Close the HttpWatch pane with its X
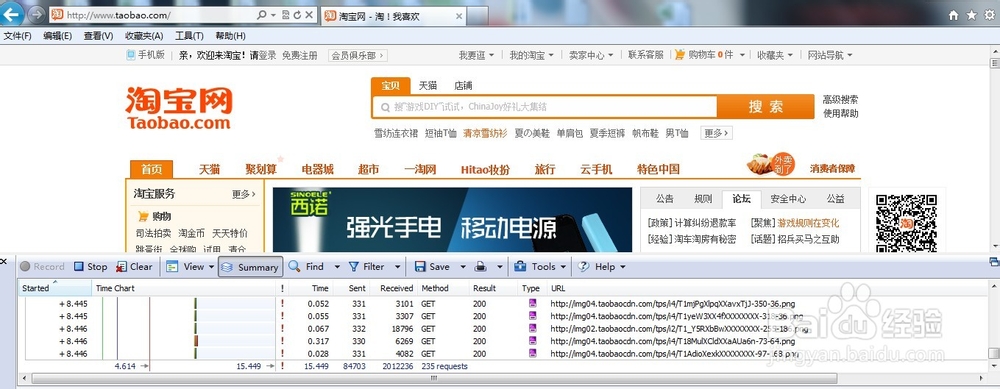 point(3,261)
